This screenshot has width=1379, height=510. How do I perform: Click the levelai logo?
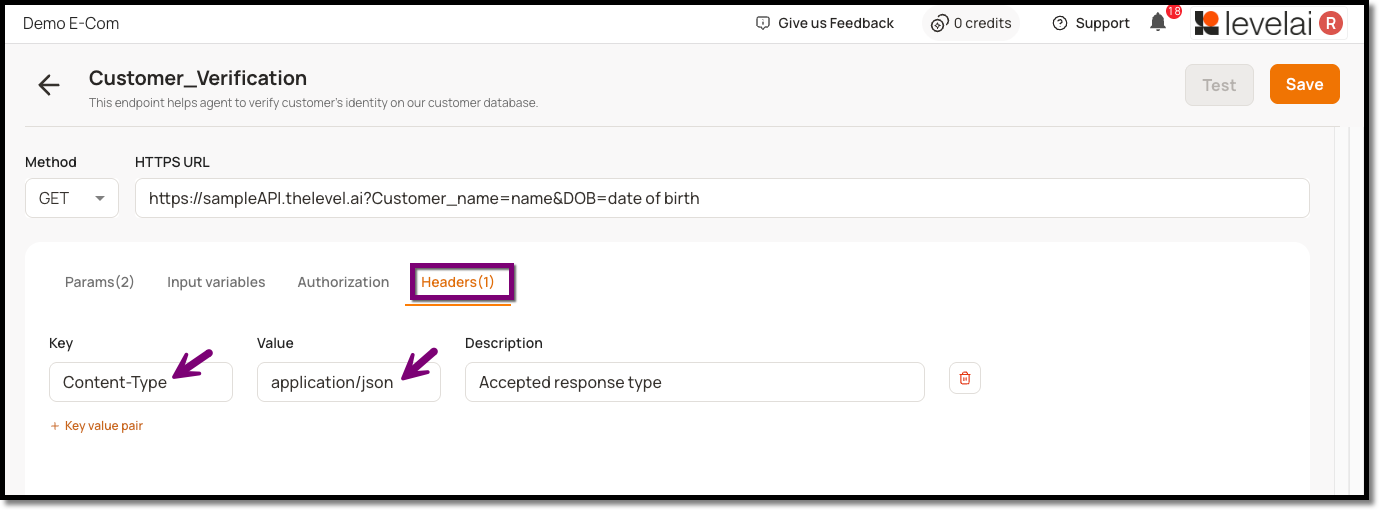click(1253, 23)
